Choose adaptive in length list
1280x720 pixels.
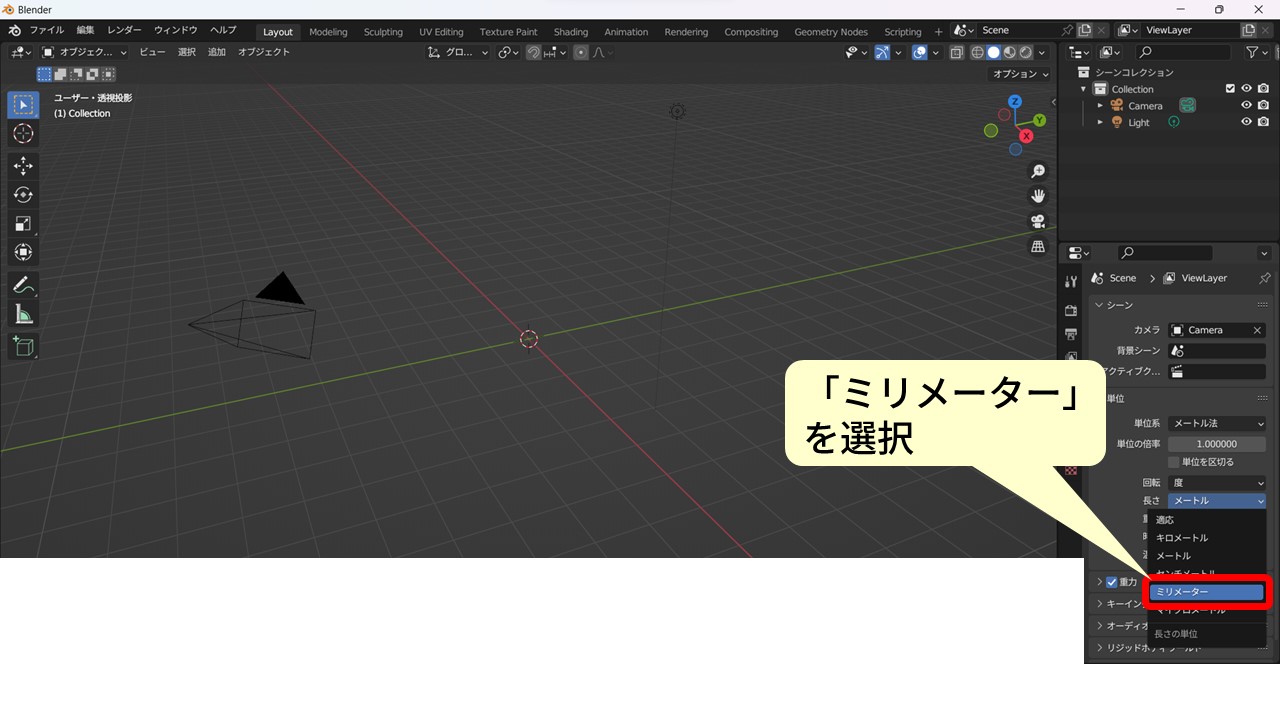(x=1207, y=520)
